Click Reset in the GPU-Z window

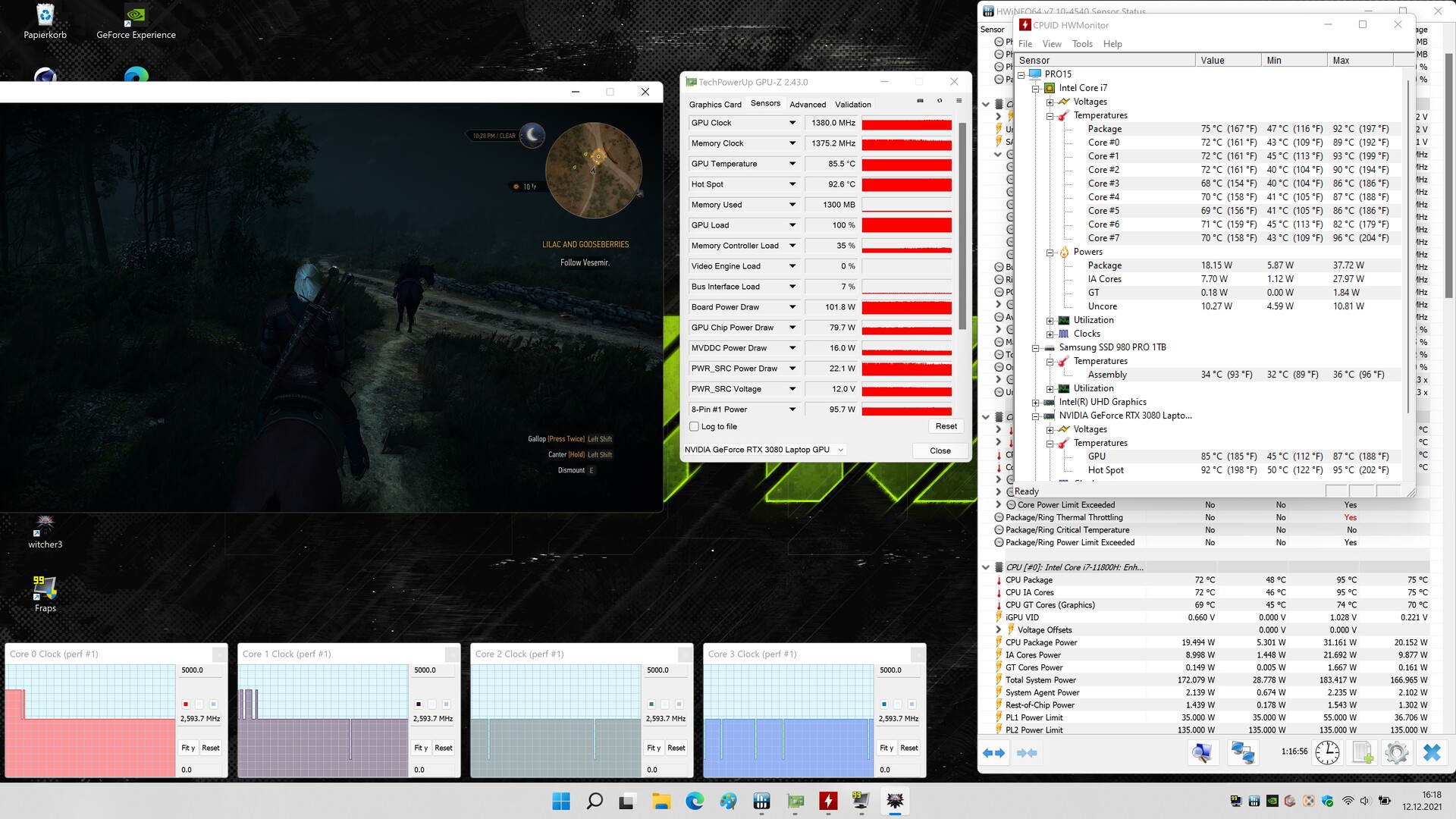pyautogui.click(x=946, y=426)
